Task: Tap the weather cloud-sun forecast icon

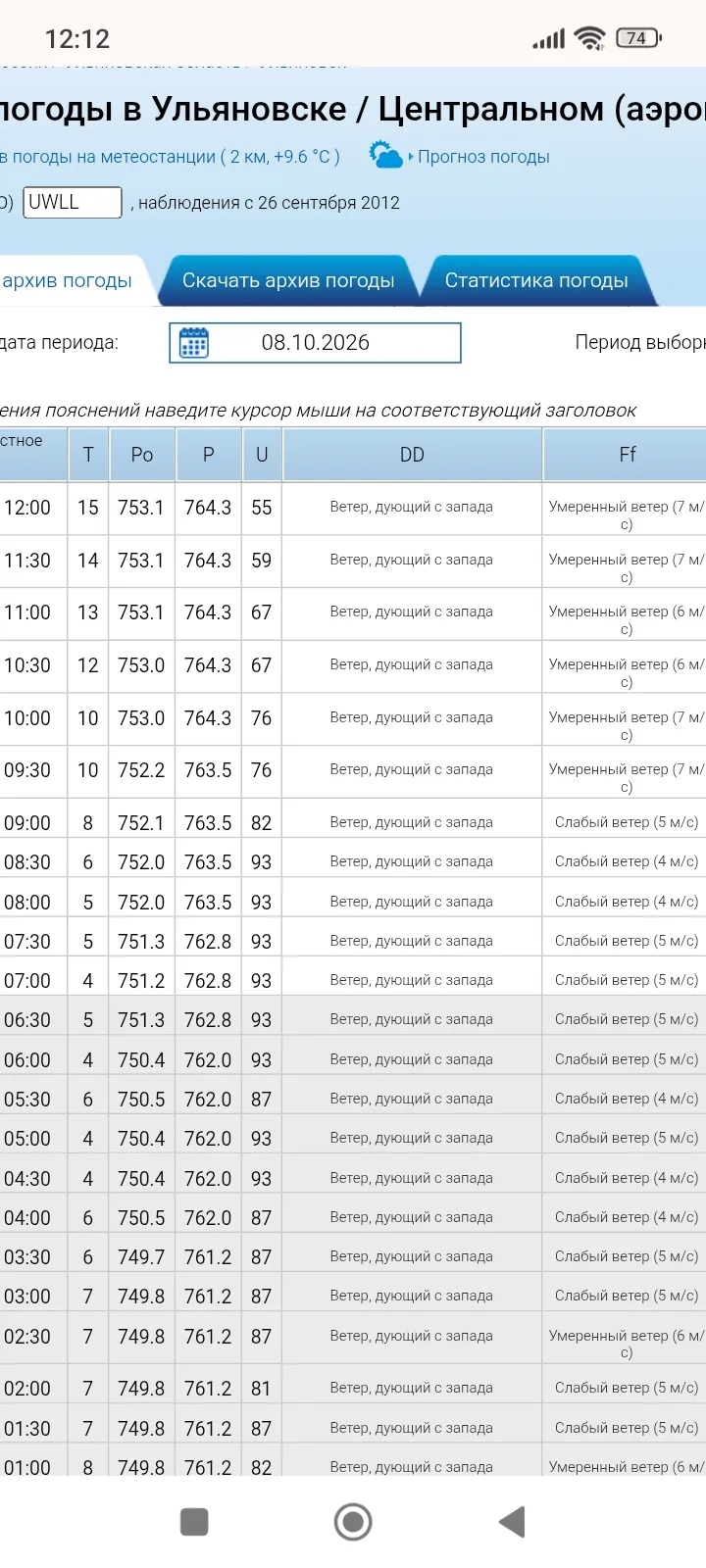Action: coord(385,155)
